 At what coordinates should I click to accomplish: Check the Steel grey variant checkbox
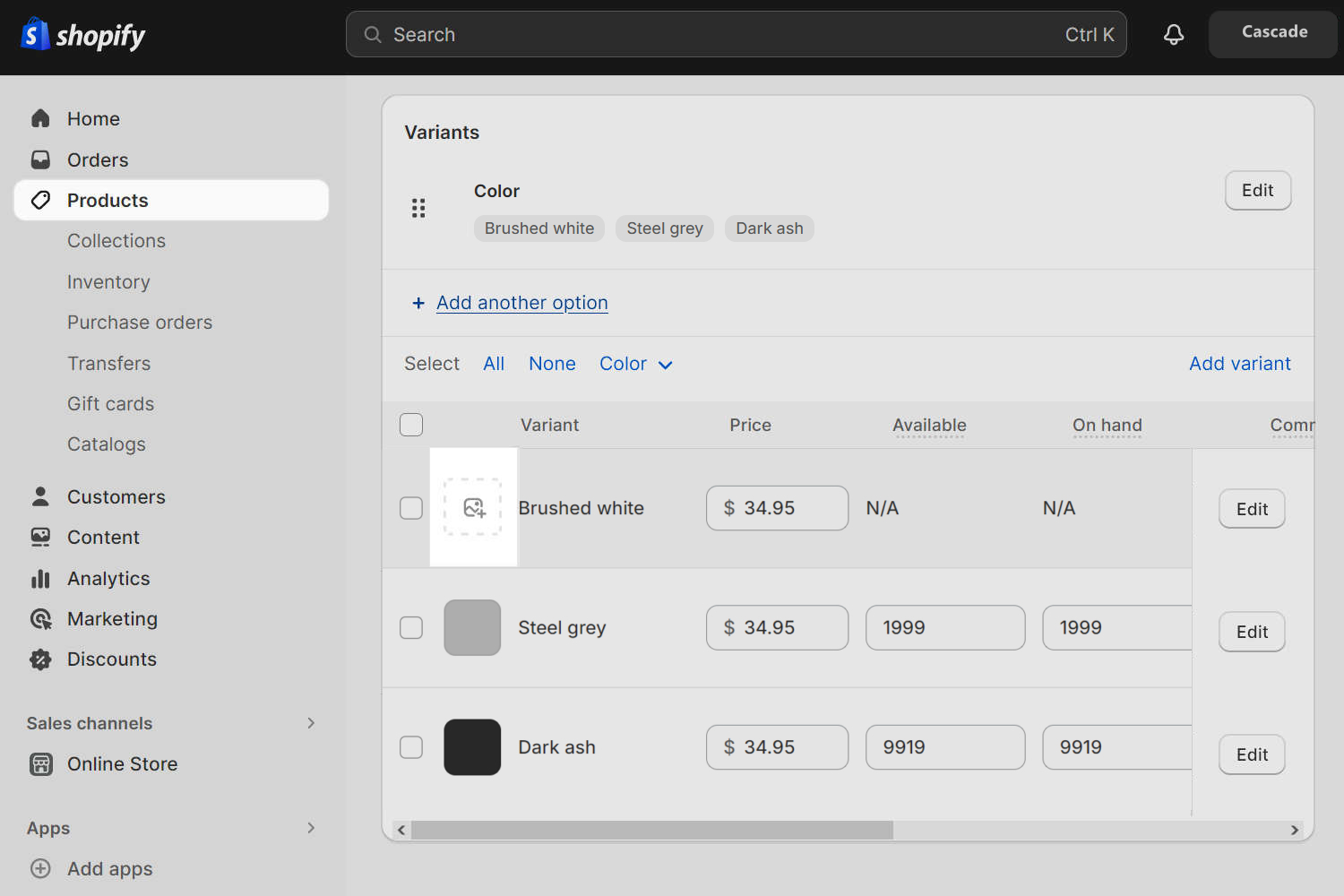click(411, 627)
